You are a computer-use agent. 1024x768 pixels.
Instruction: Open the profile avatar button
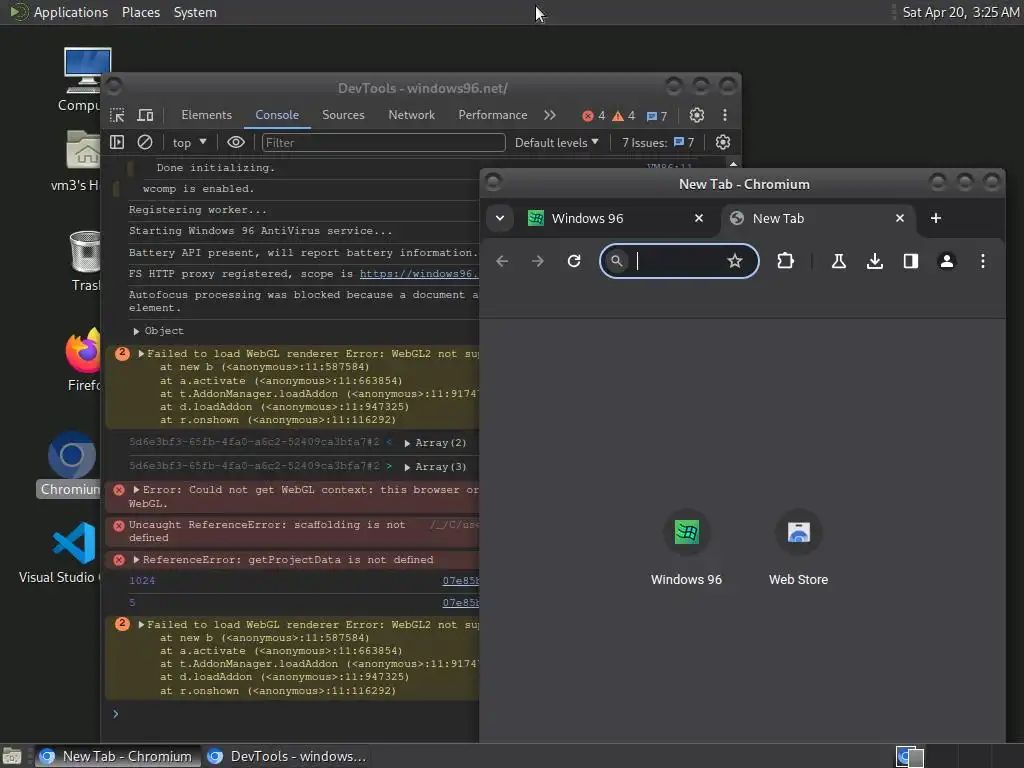946,261
